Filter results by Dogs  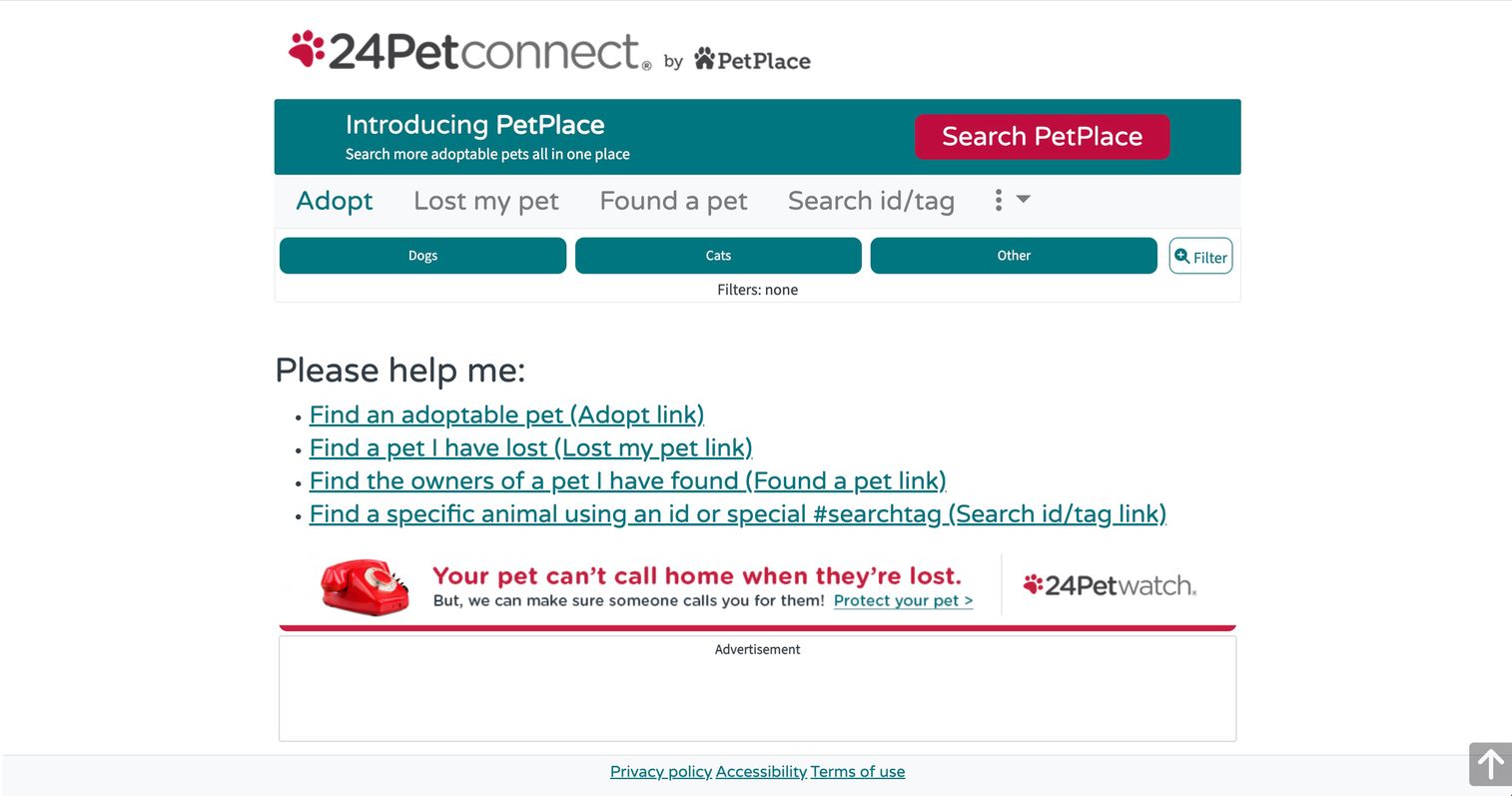pos(422,256)
